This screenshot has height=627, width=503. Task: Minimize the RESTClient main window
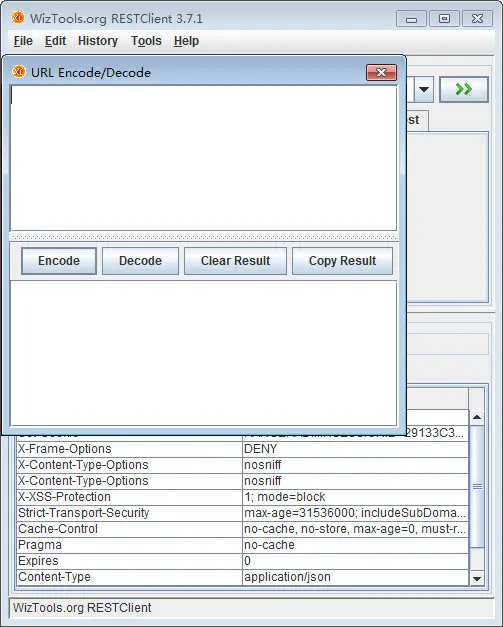click(411, 19)
